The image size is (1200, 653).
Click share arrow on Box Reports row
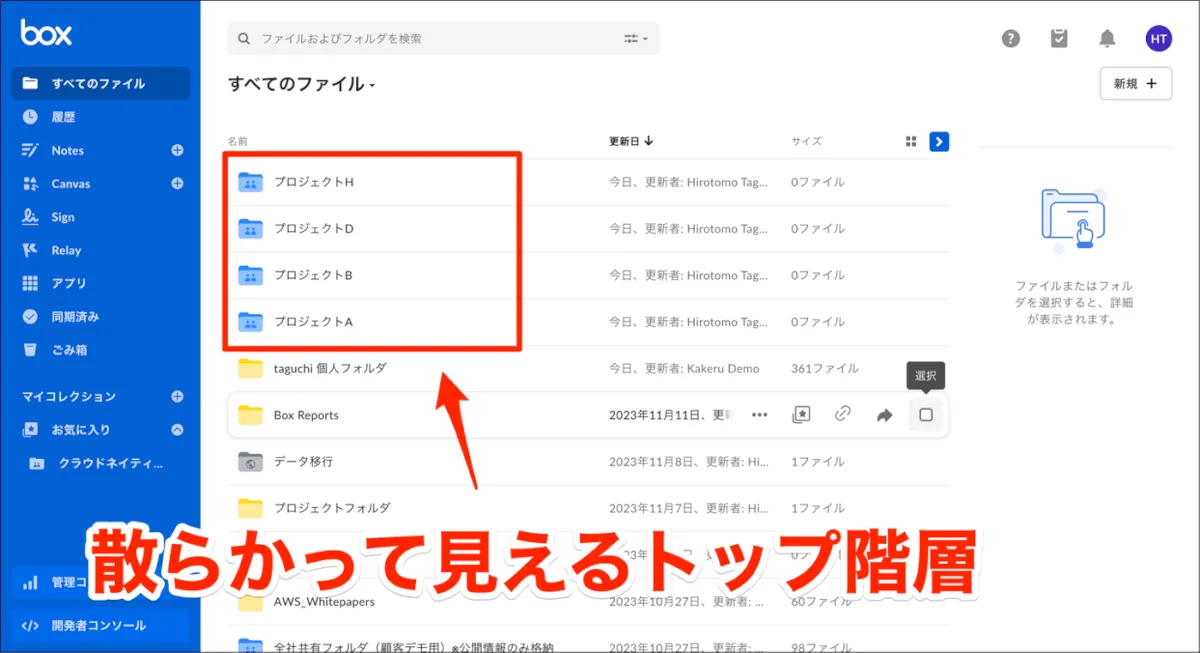(884, 415)
